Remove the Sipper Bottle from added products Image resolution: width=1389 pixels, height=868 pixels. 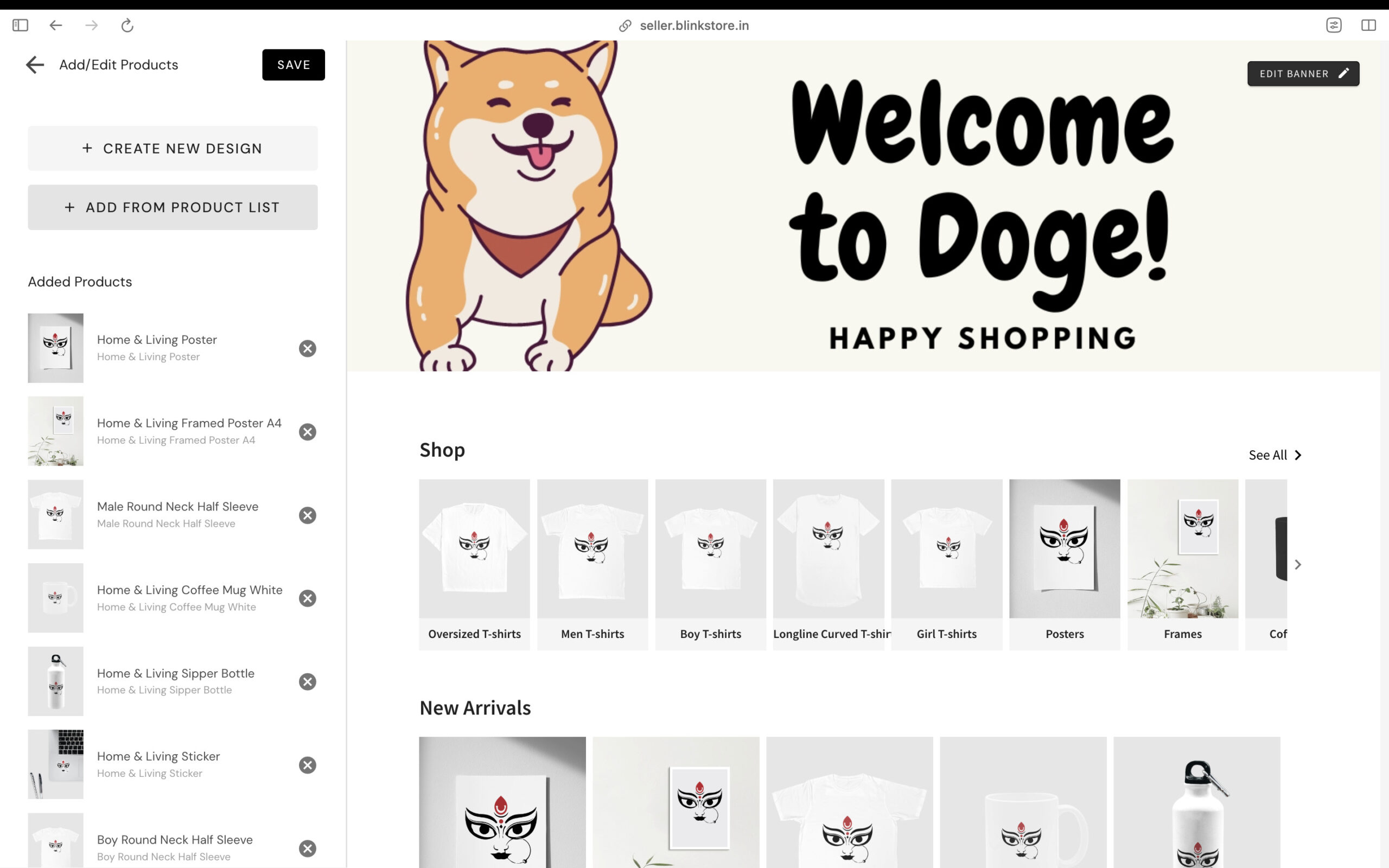coord(308,681)
